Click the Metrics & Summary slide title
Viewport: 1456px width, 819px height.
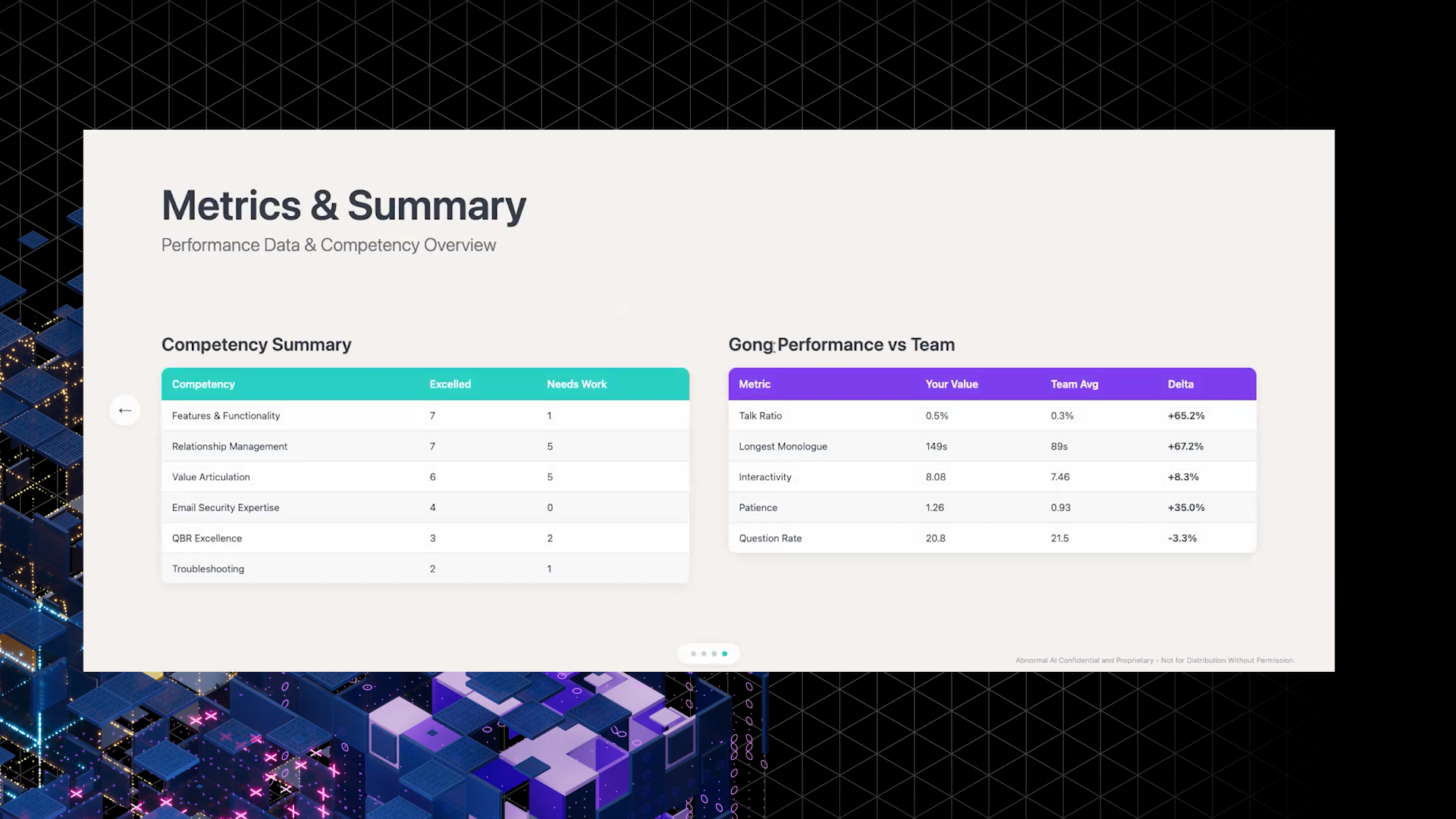[x=344, y=206]
